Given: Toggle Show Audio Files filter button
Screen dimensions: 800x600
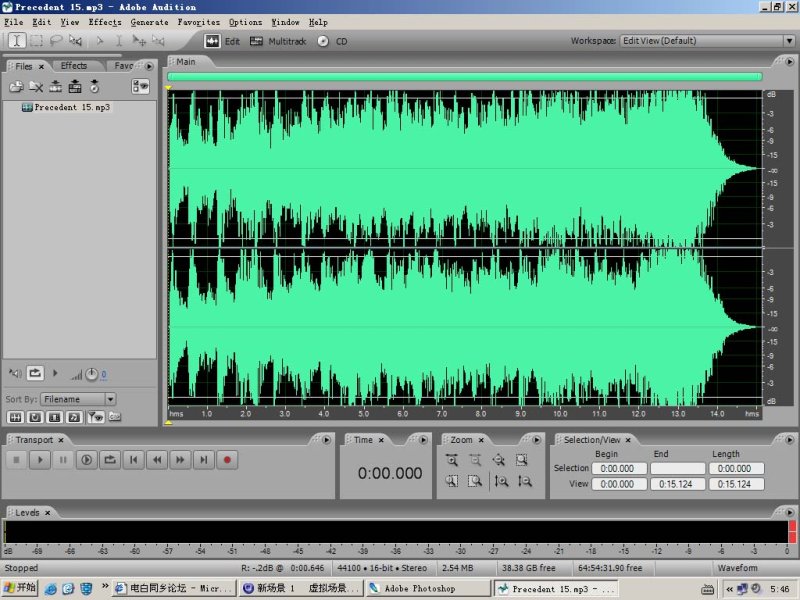Looking at the screenshot, I should tap(17, 416).
